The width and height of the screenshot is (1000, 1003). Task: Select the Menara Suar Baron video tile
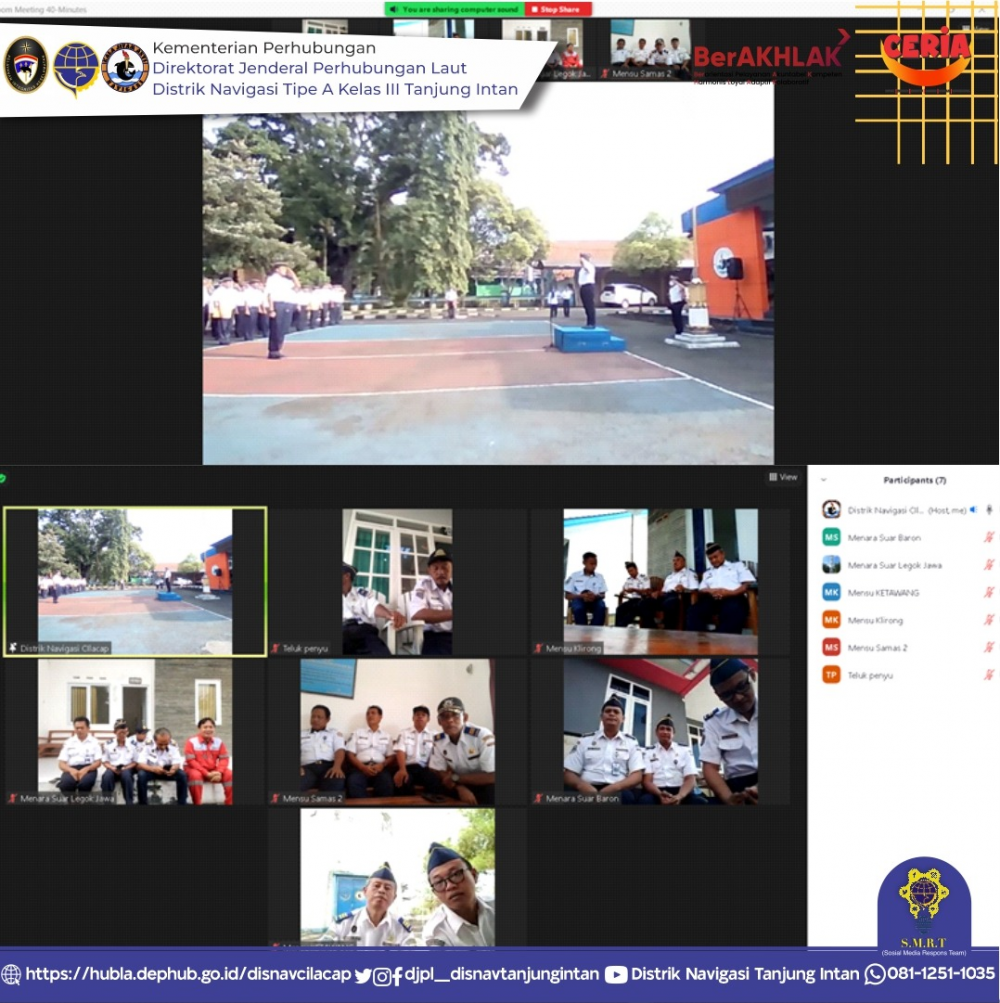pos(660,732)
